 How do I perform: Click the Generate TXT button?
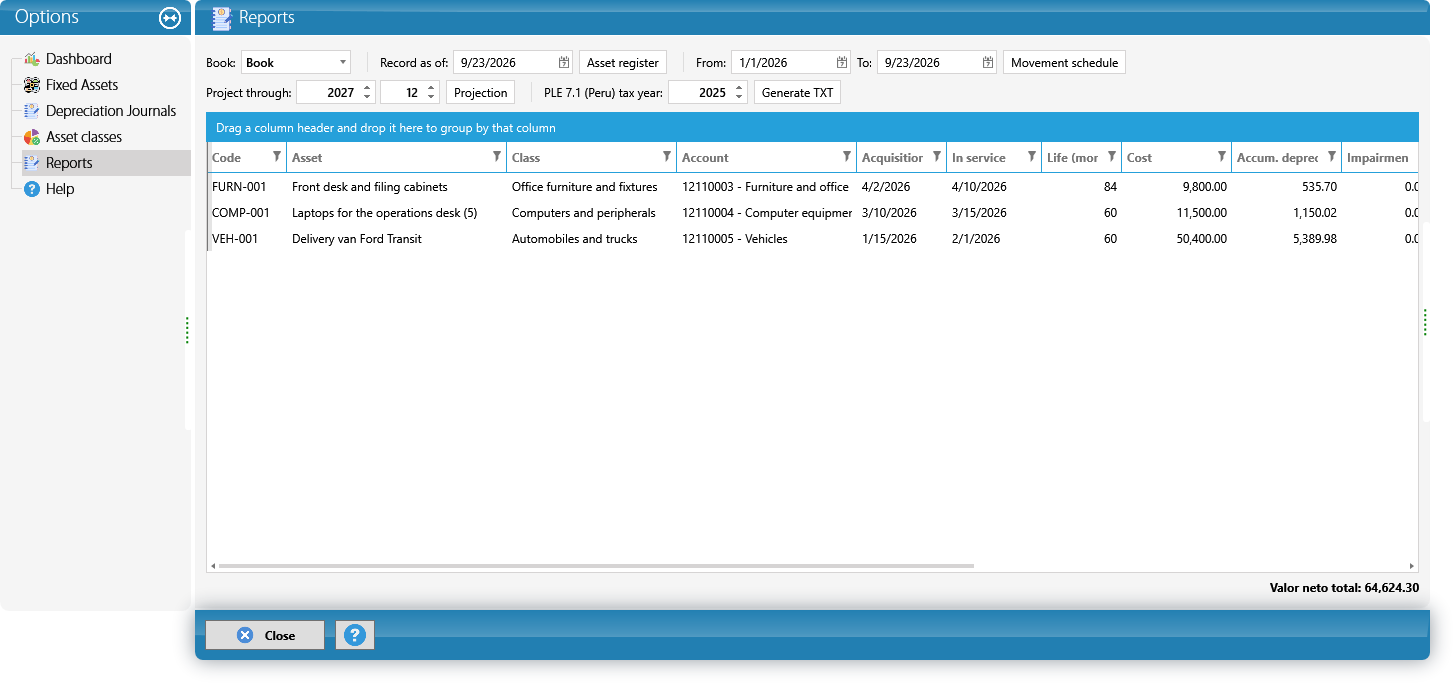797,92
